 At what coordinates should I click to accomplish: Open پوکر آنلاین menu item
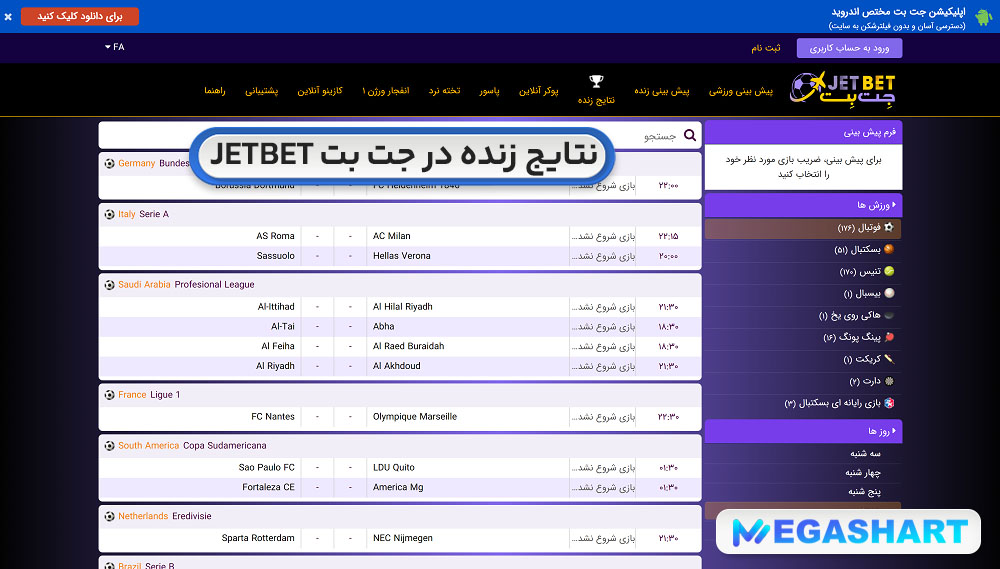[x=538, y=91]
